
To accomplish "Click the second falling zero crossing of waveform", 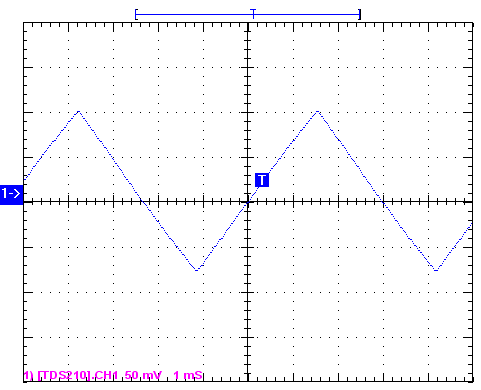I will [383, 202].
